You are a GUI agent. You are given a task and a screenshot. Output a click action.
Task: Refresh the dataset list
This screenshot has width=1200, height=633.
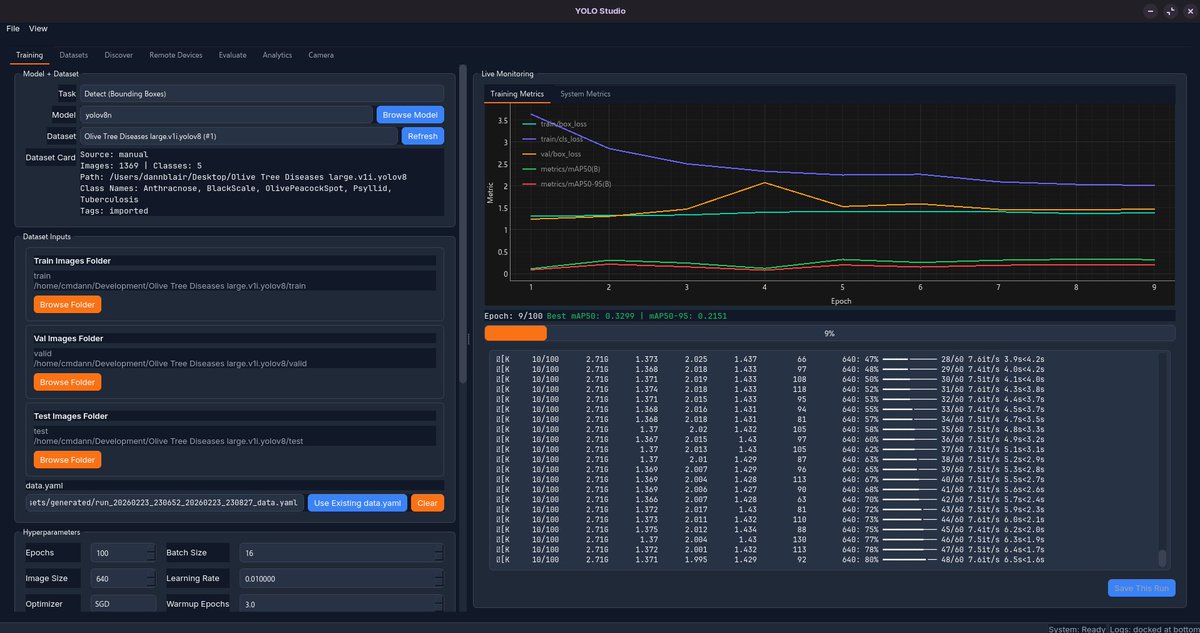tap(423, 136)
